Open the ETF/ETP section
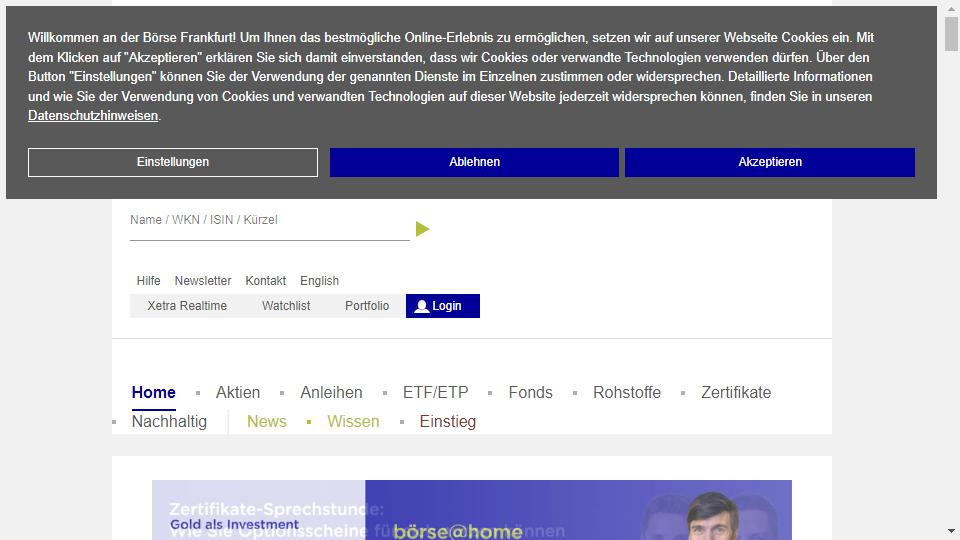 coord(435,392)
